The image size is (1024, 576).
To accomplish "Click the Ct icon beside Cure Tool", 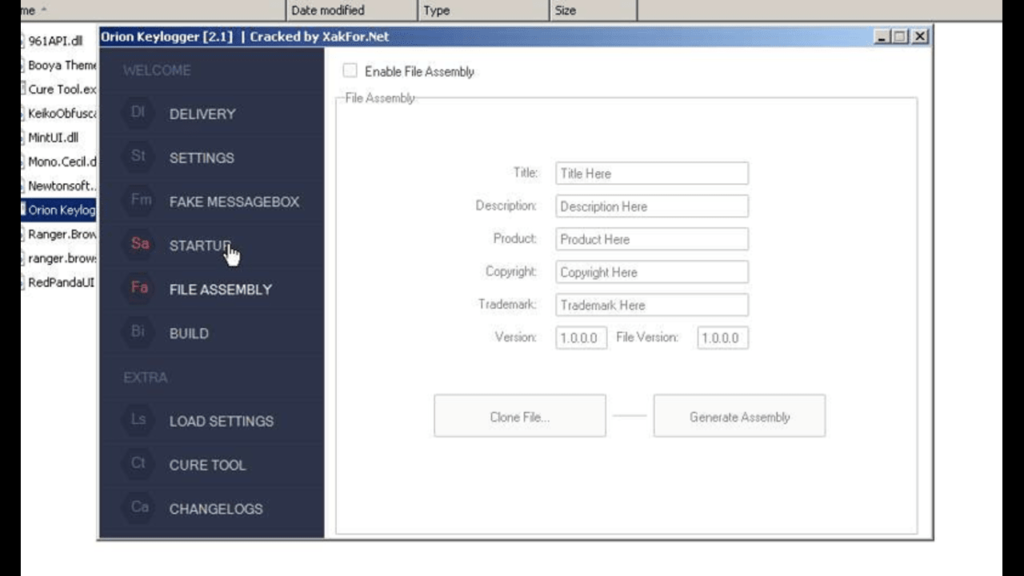I will [x=138, y=463].
